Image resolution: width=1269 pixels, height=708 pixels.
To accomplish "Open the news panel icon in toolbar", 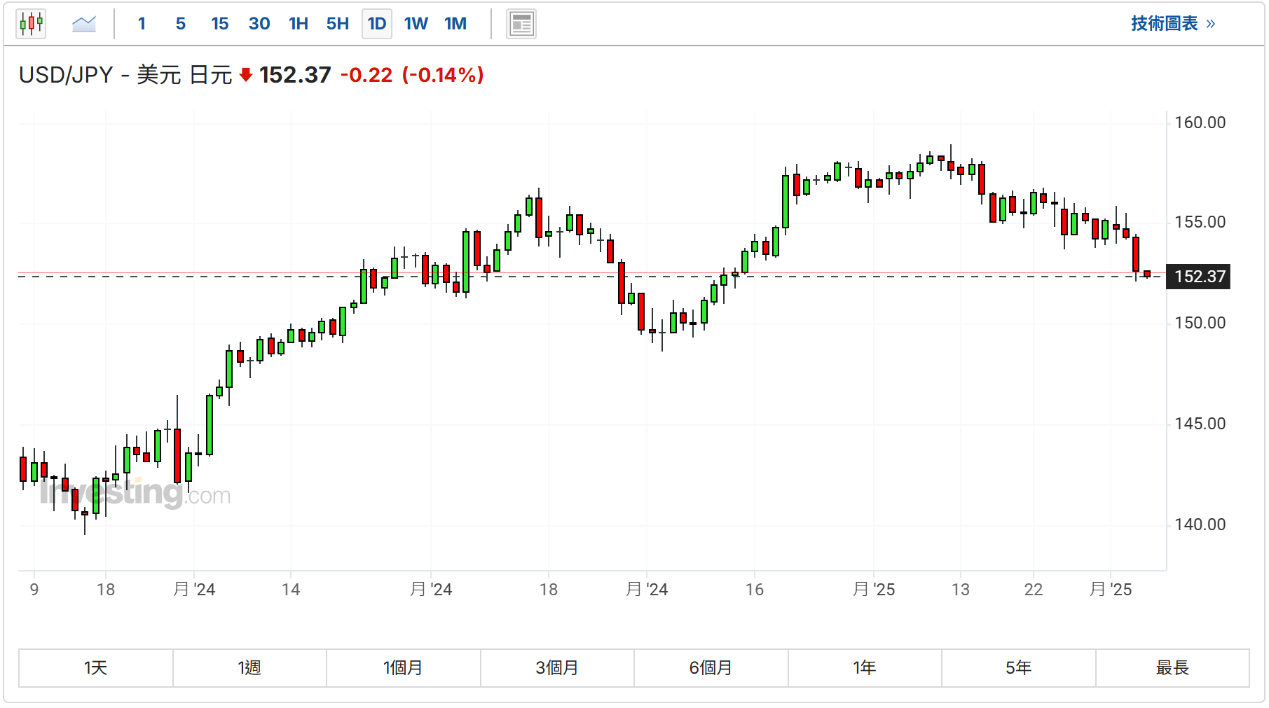I will [521, 23].
